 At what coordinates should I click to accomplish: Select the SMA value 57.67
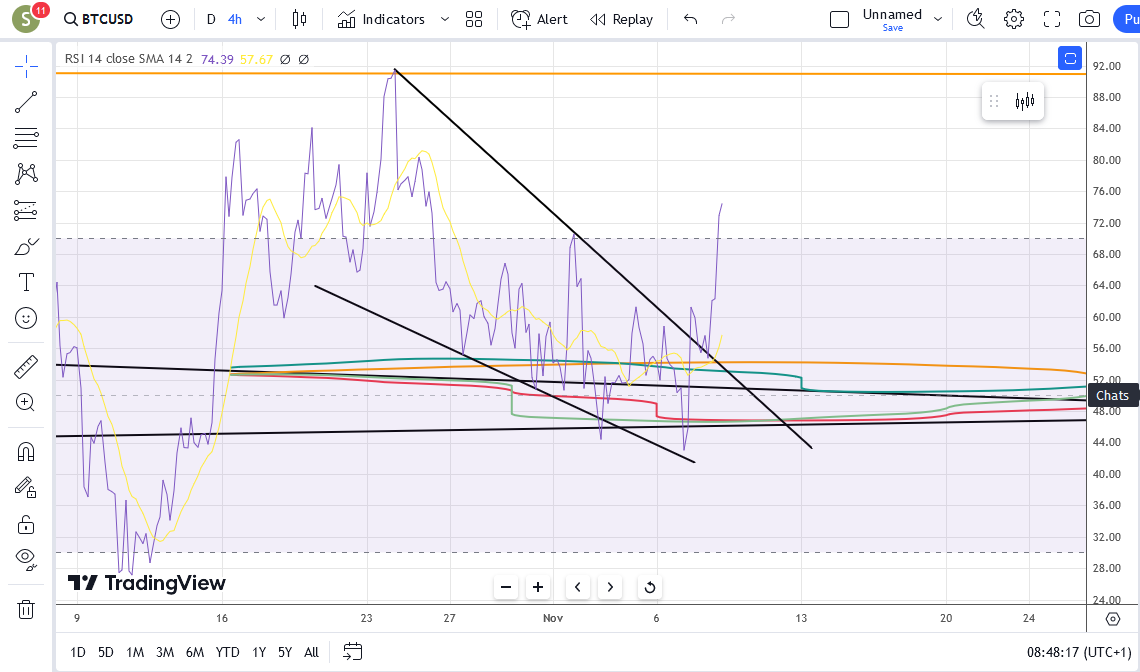point(256,59)
